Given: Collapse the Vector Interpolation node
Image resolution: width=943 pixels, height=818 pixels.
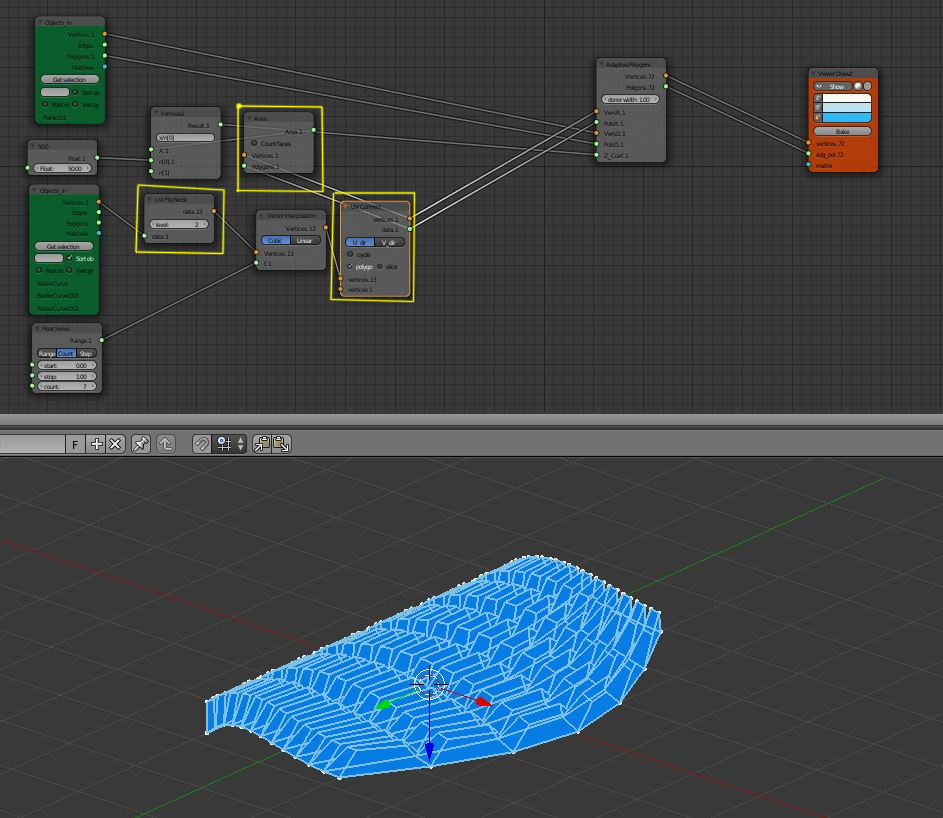Looking at the screenshot, I should (x=262, y=215).
